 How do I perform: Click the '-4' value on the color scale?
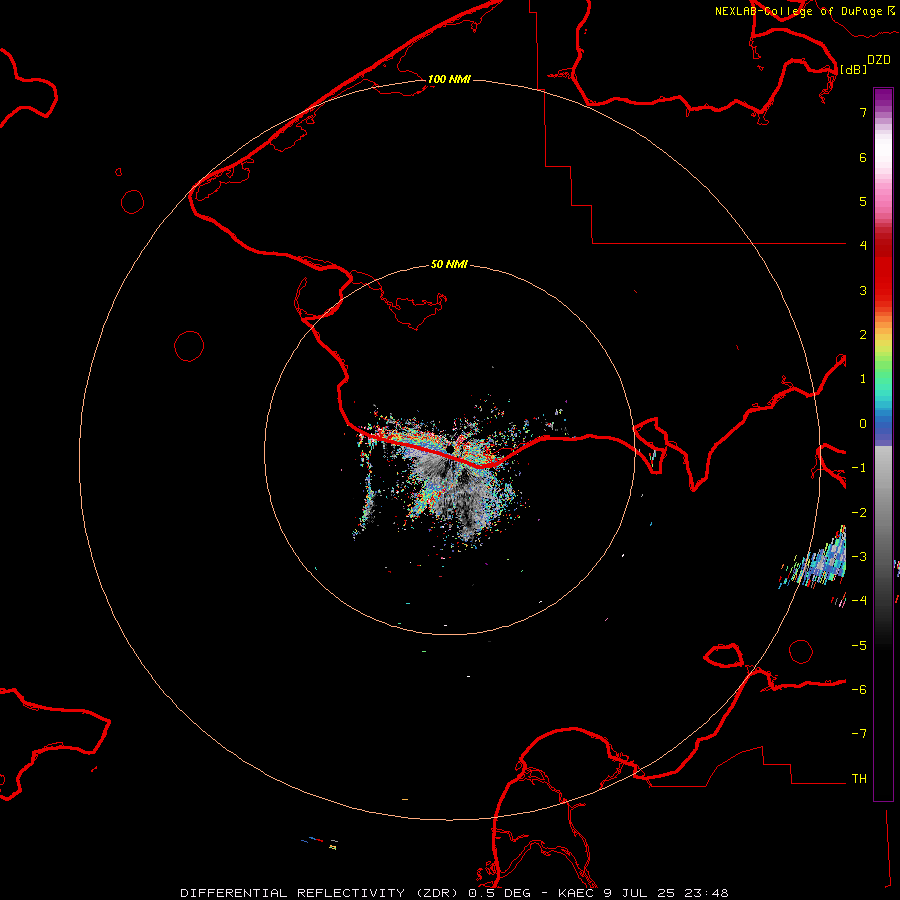tap(859, 600)
